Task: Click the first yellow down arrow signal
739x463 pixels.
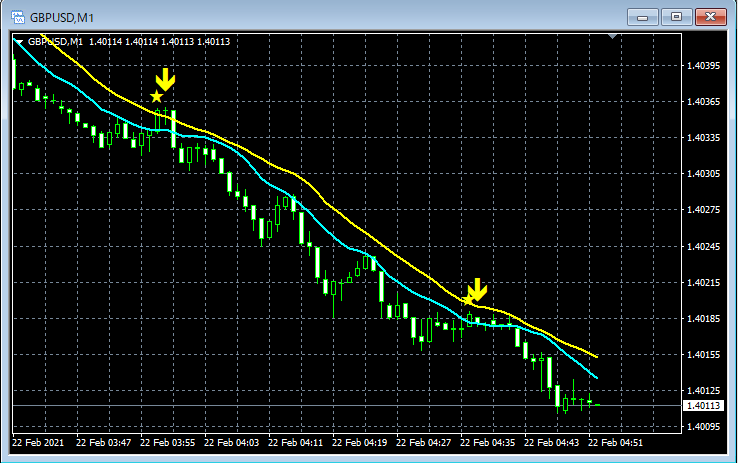Action: coord(165,79)
